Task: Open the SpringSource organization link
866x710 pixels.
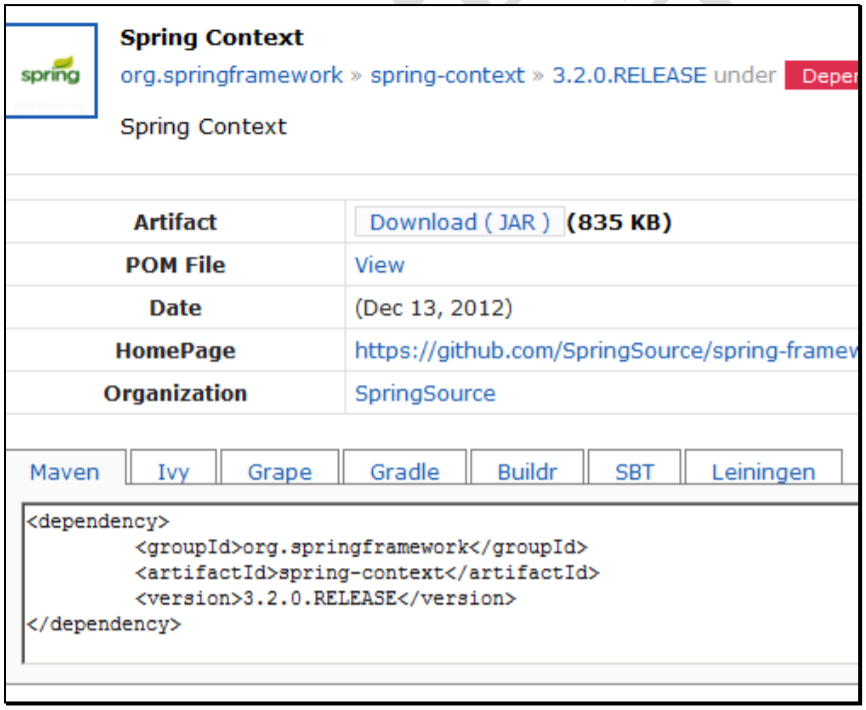Action: (x=425, y=394)
